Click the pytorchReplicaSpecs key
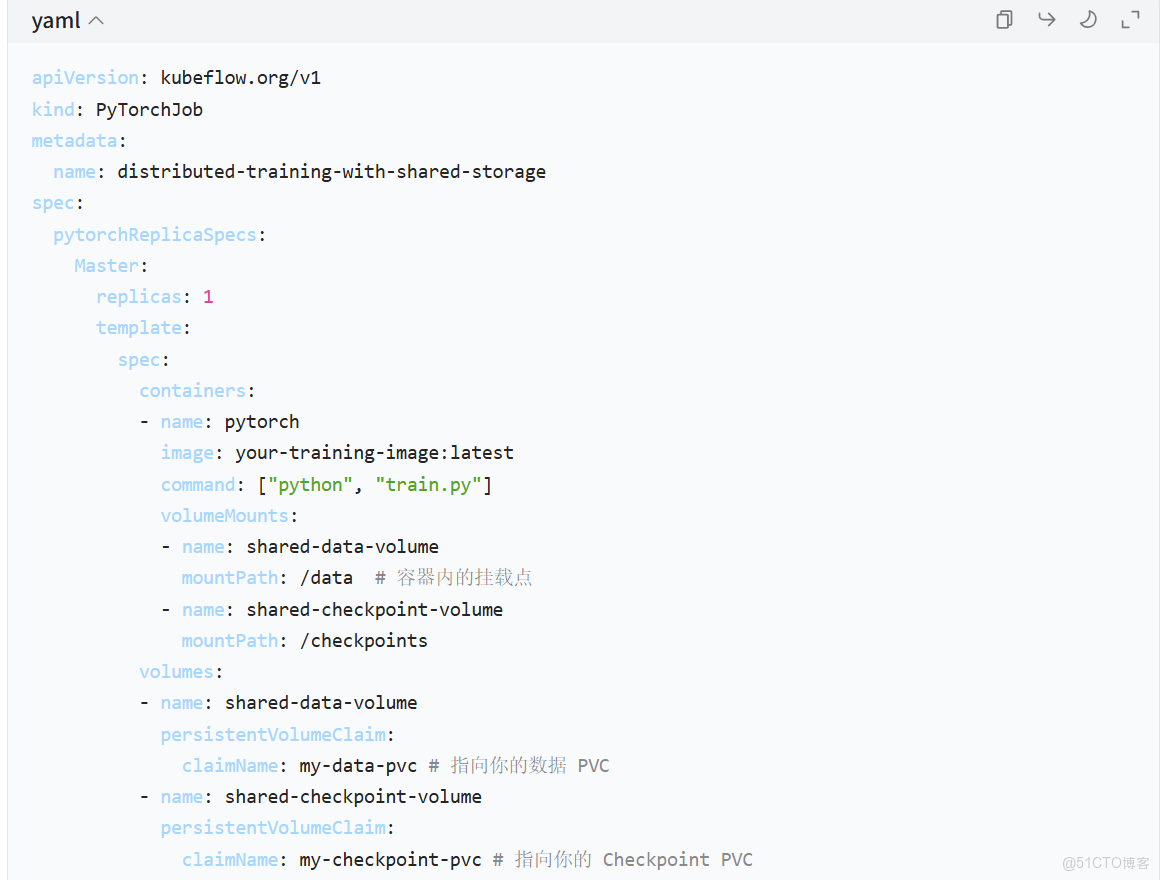The height and width of the screenshot is (880, 1160). point(159,234)
